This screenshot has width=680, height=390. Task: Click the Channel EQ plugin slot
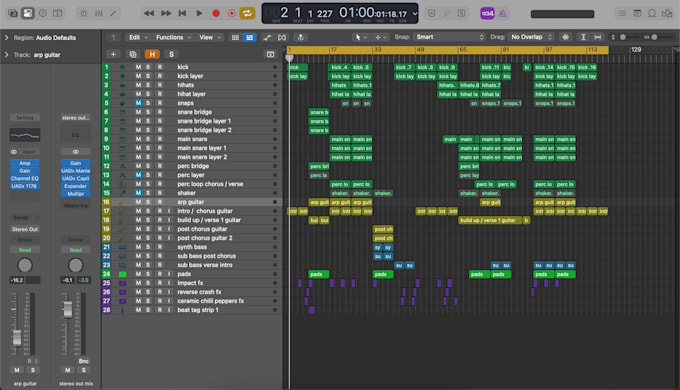click(x=25, y=178)
